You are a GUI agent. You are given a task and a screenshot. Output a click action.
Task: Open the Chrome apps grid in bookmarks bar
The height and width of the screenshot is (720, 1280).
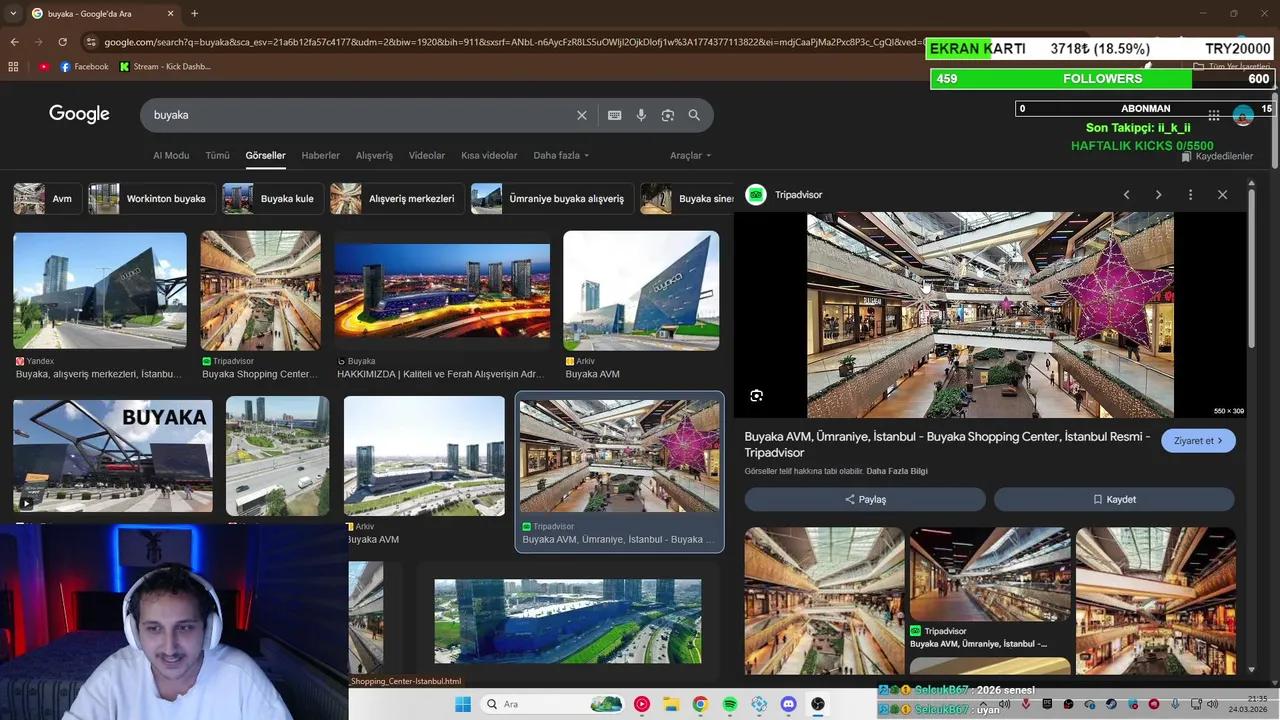(x=13, y=67)
